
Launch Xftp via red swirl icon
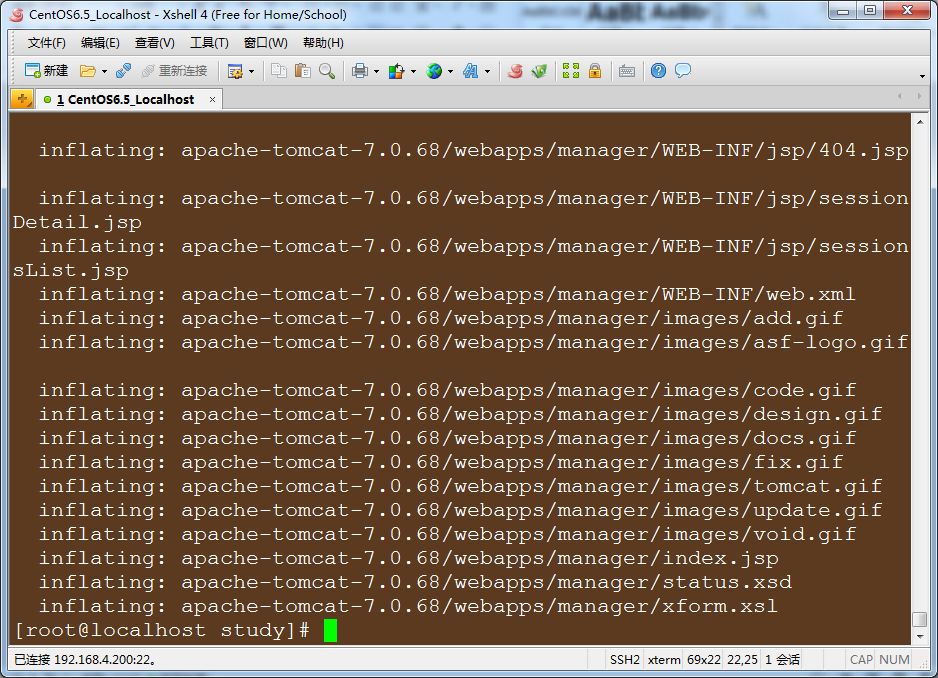[515, 71]
